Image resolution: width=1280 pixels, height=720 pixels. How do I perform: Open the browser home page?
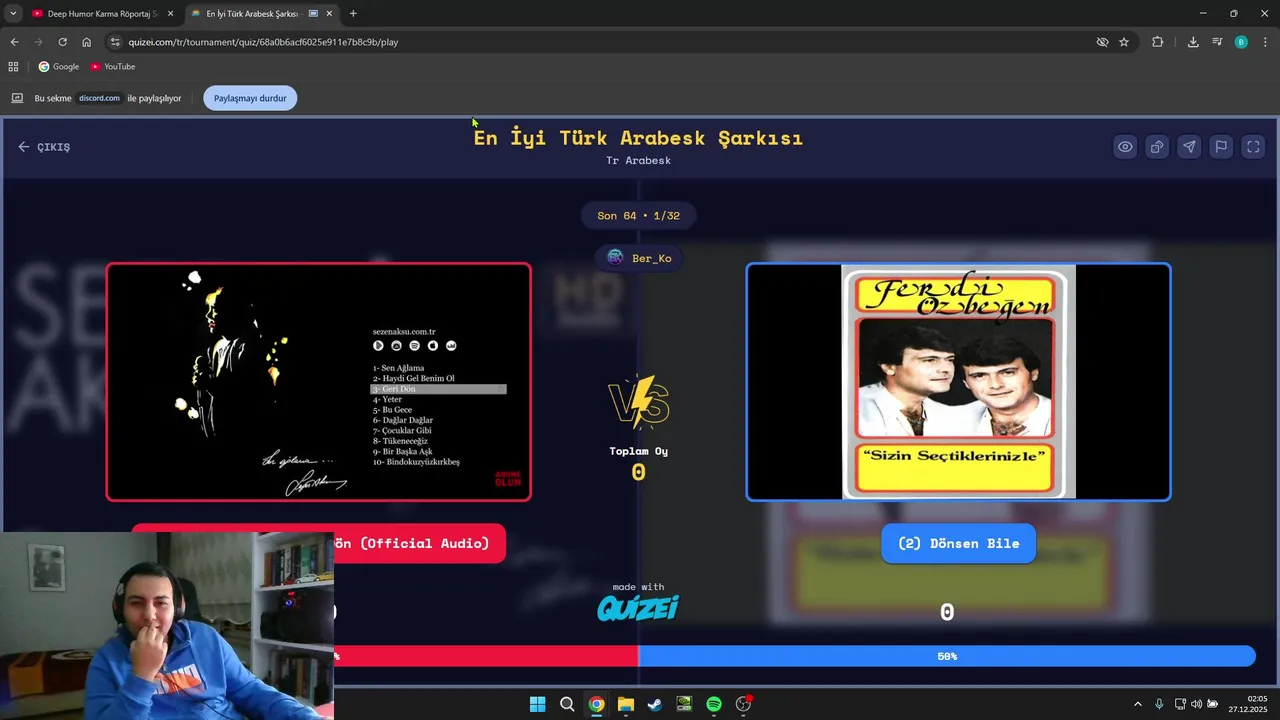tap(86, 42)
